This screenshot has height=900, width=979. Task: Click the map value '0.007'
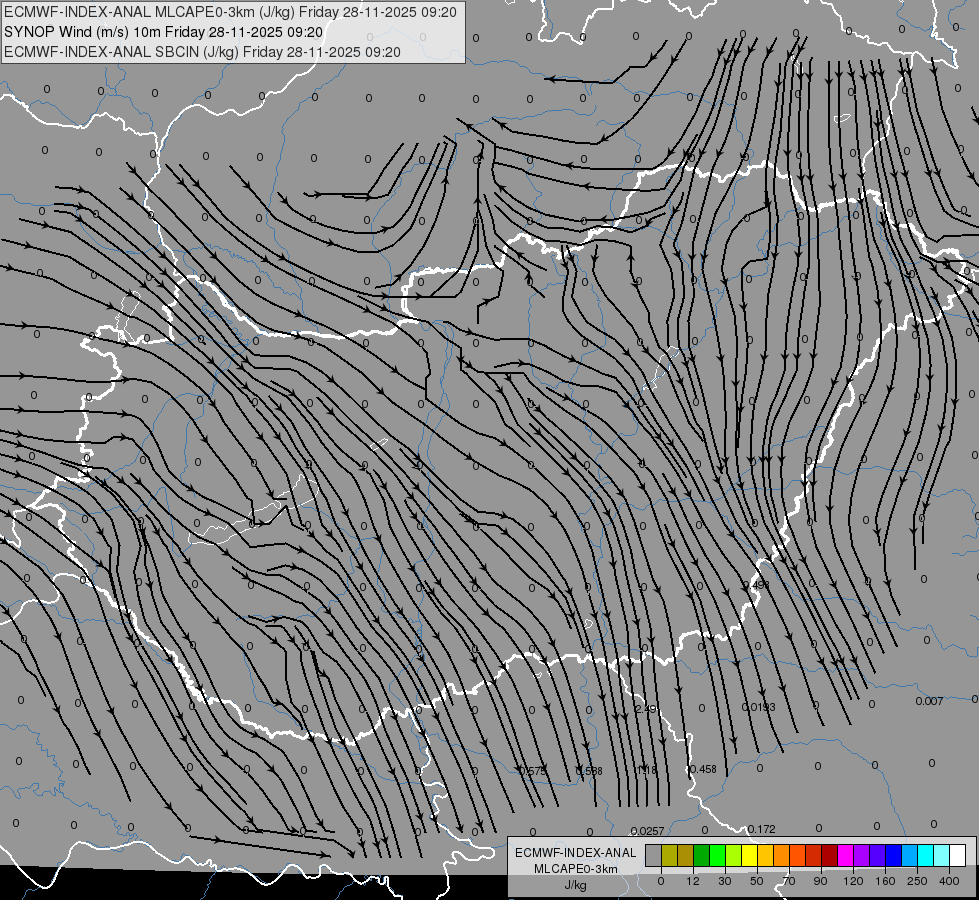point(929,701)
